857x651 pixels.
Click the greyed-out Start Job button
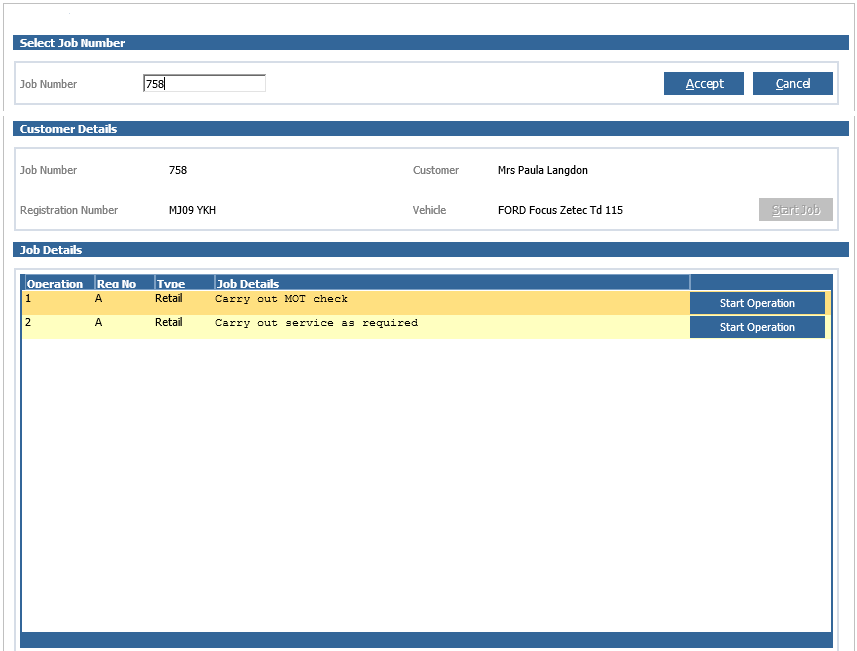click(795, 210)
